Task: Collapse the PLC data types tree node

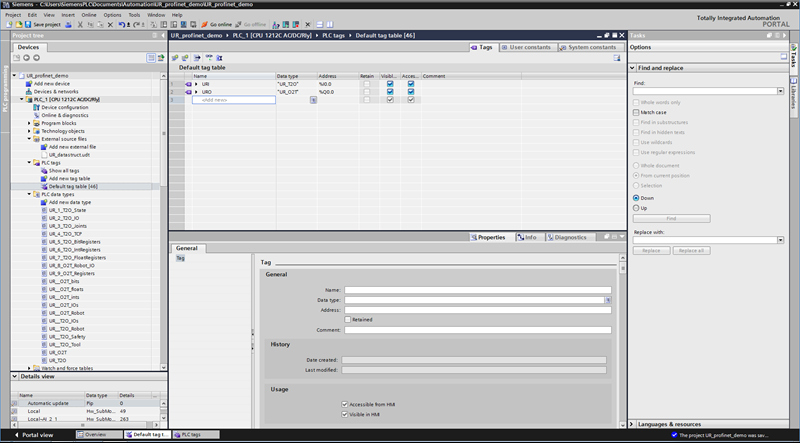Action: tap(29, 194)
